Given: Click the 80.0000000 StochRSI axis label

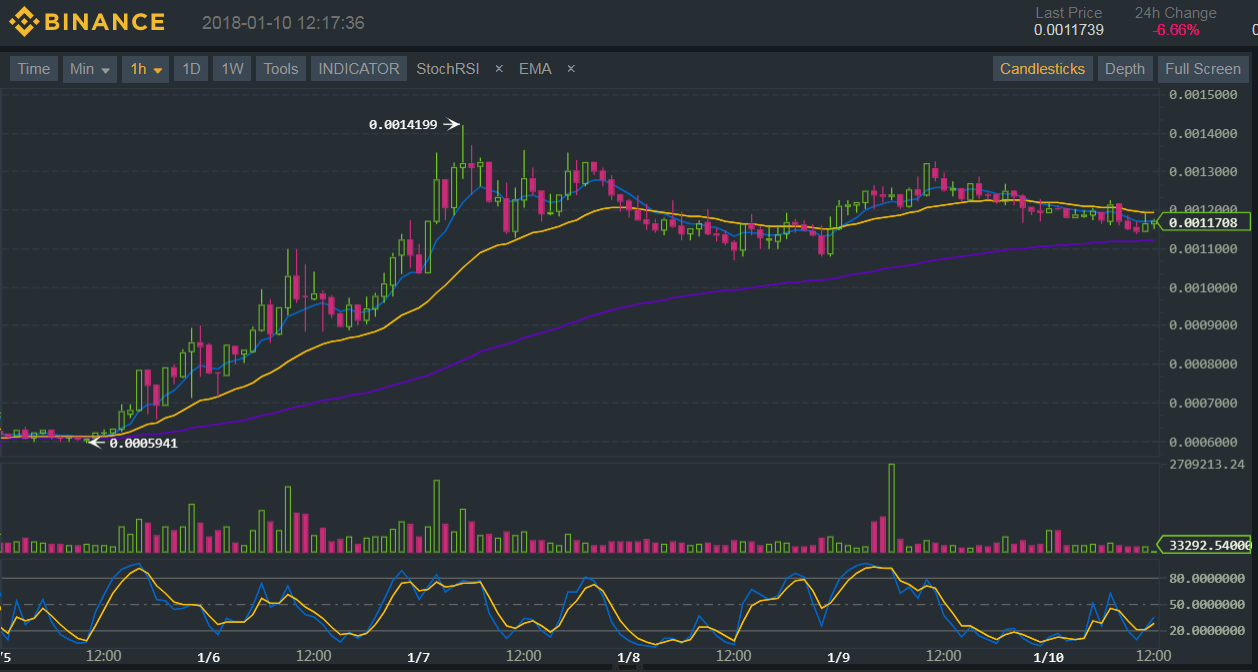Looking at the screenshot, I should (x=1207, y=578).
